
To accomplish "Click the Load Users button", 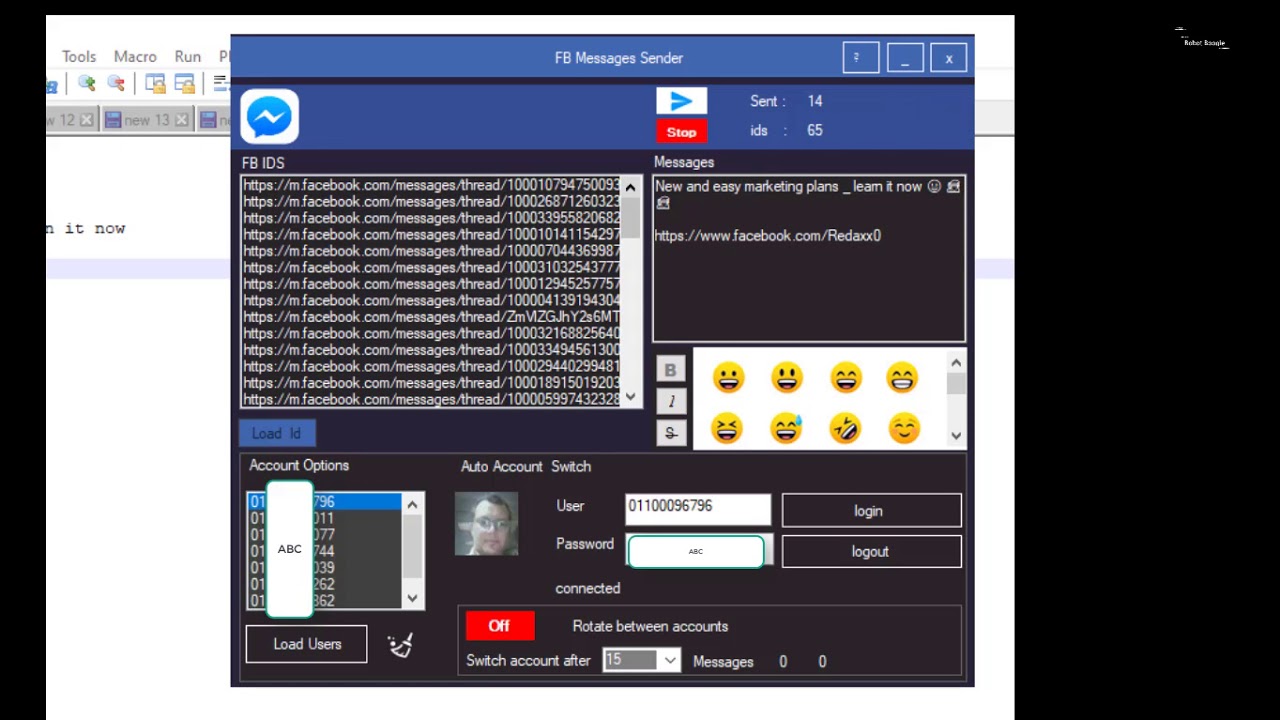I will pos(307,644).
